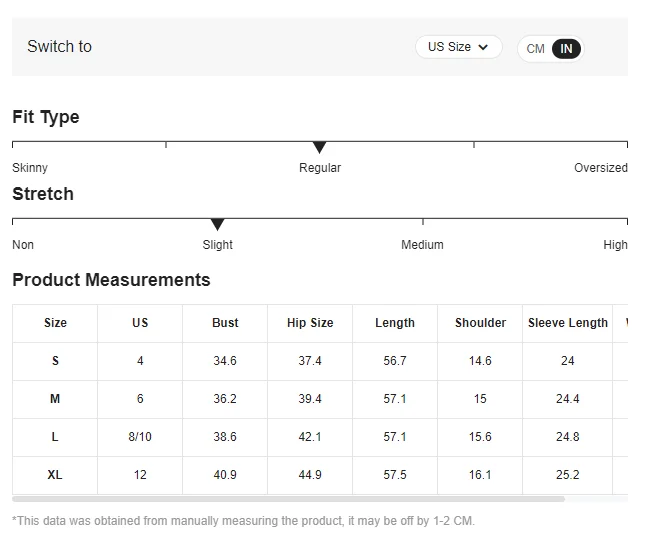Click the Length column header
This screenshot has height=546, width=651.
point(395,323)
